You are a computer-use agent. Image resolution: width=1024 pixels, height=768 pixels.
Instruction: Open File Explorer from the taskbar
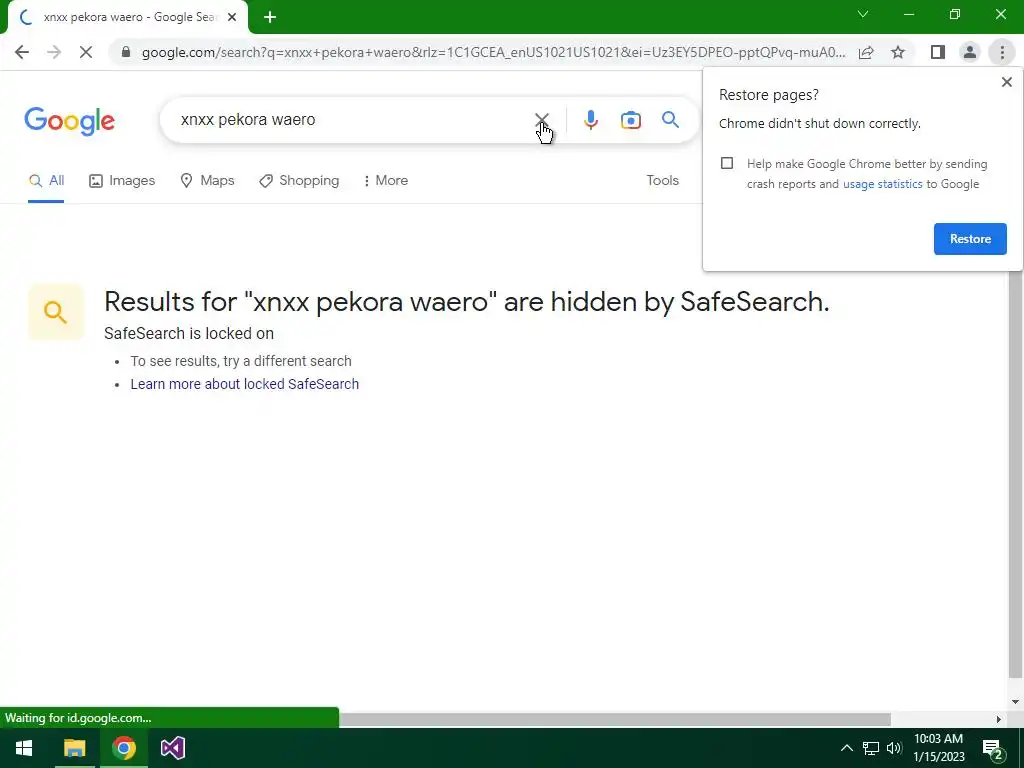(x=74, y=748)
